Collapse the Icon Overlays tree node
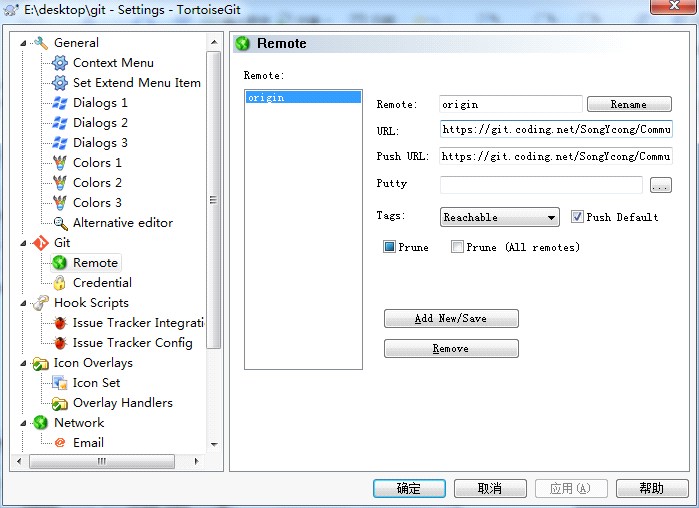 (23, 364)
